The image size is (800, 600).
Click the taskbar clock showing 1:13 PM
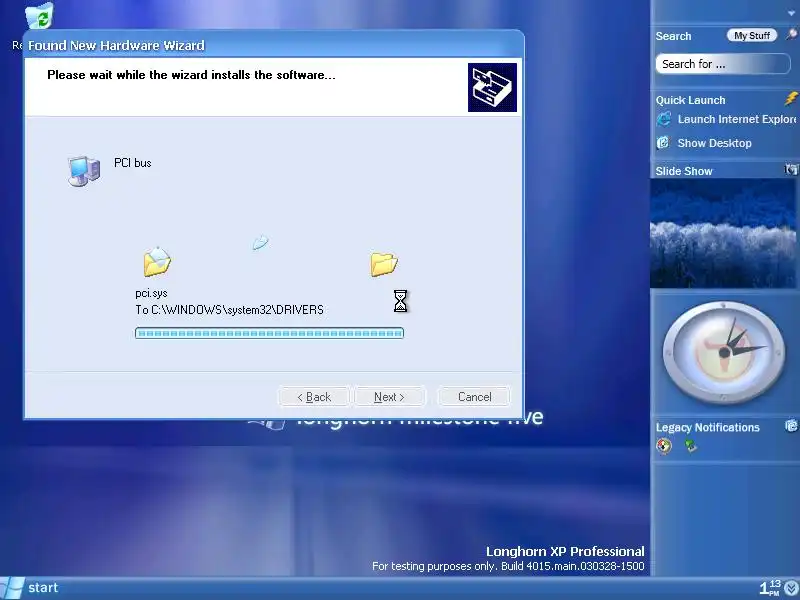point(770,588)
